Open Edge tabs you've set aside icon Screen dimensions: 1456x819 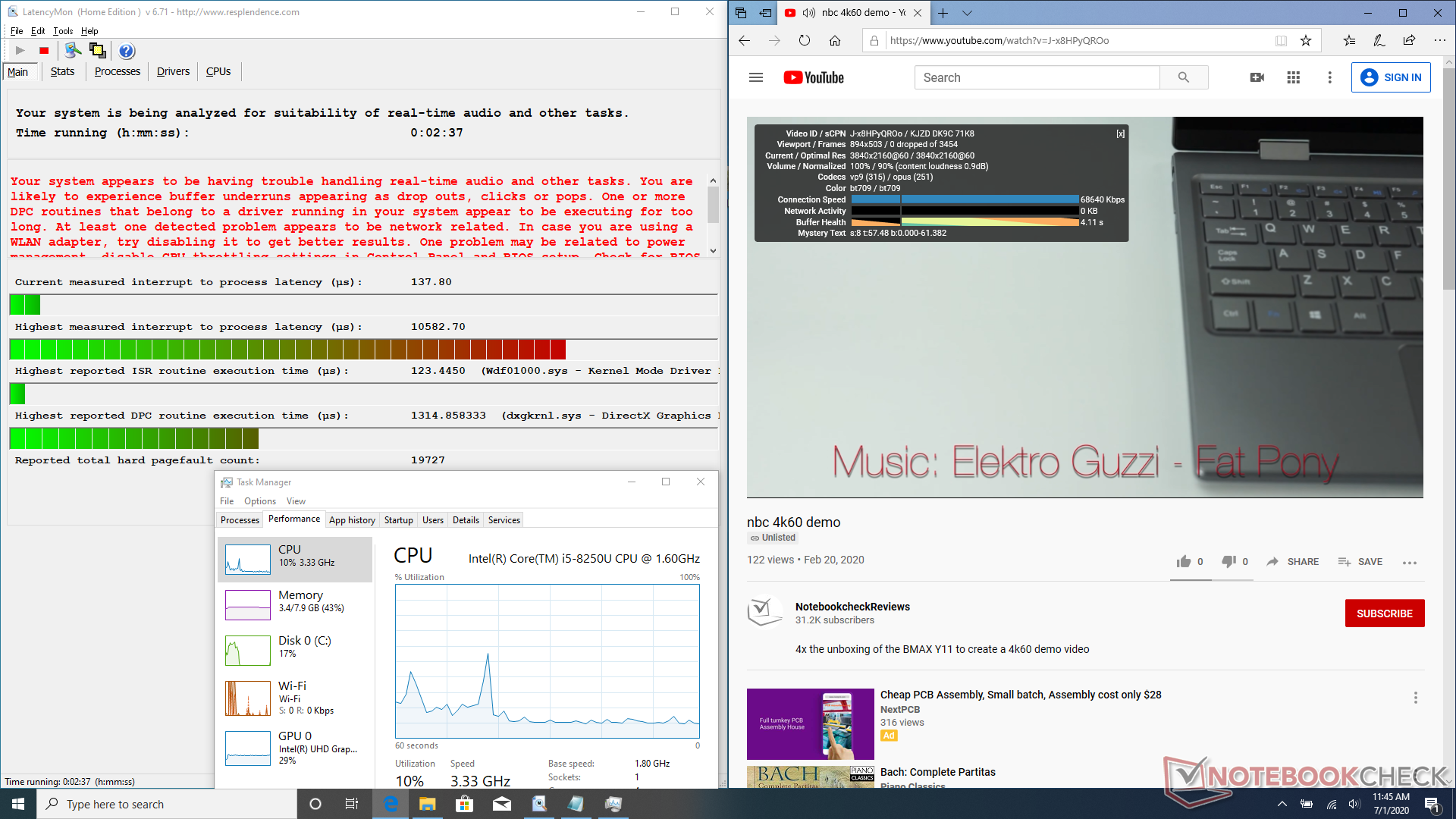coord(741,13)
